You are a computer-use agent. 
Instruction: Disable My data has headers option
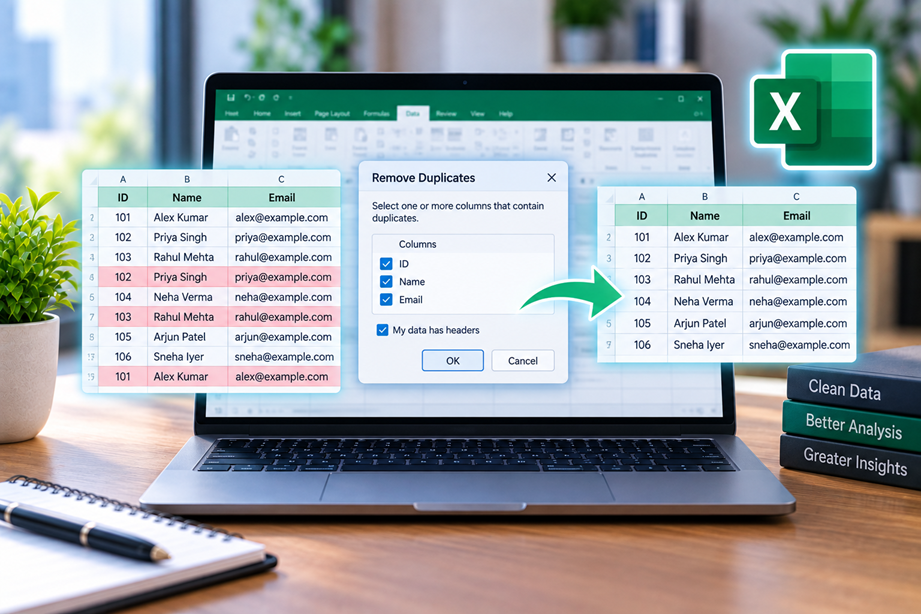tap(382, 330)
